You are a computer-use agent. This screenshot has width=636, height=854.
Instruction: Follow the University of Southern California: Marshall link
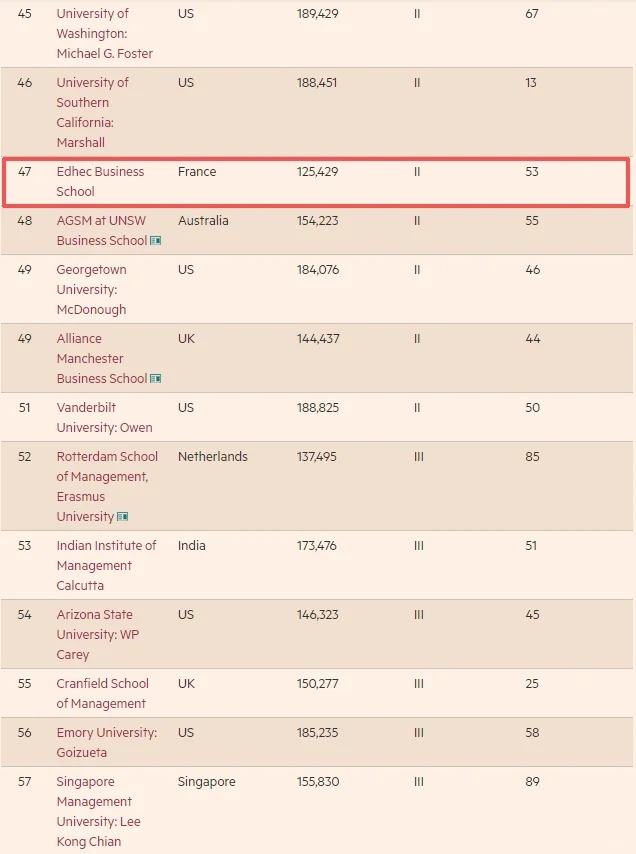click(92, 112)
